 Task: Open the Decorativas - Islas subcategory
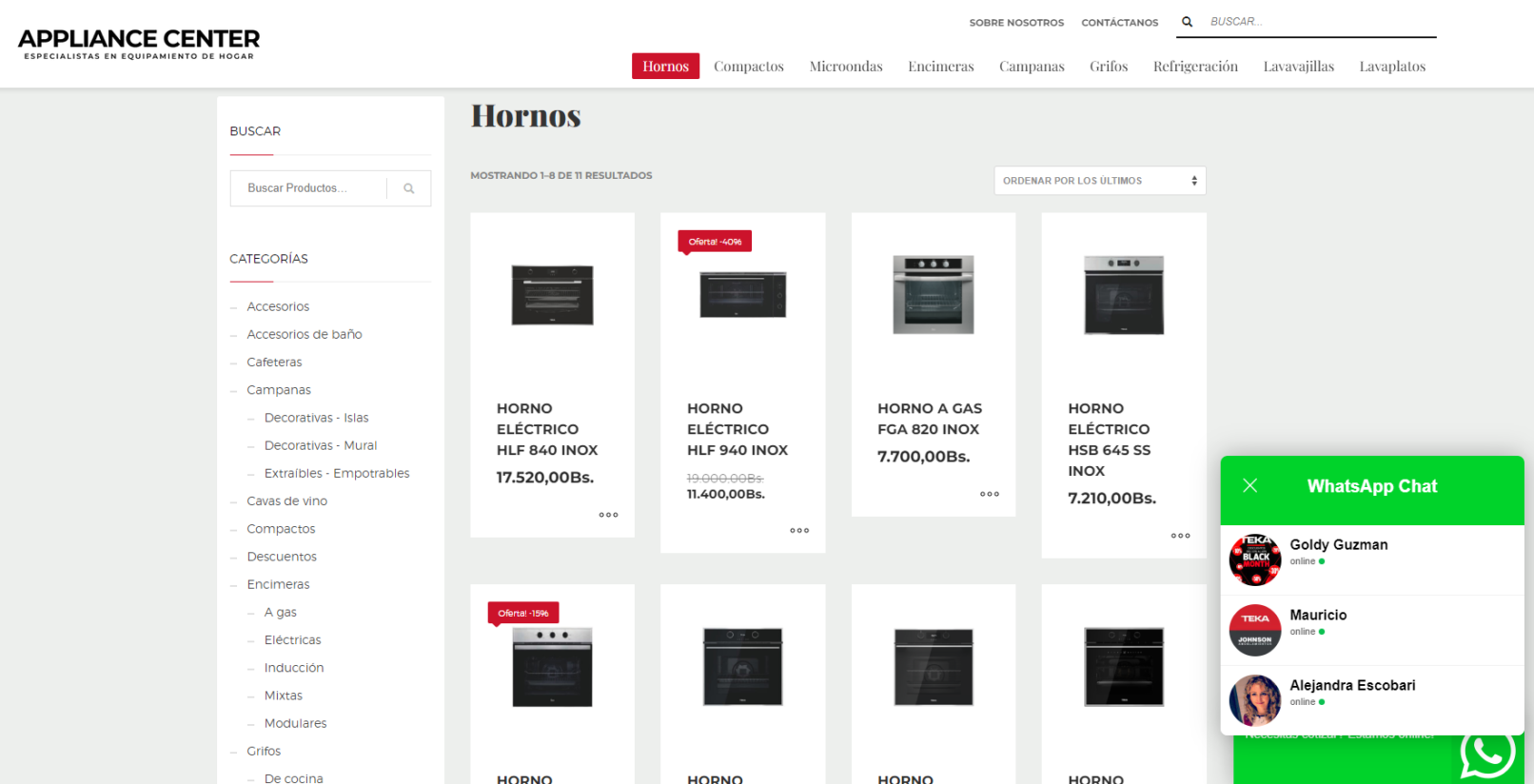pos(316,418)
